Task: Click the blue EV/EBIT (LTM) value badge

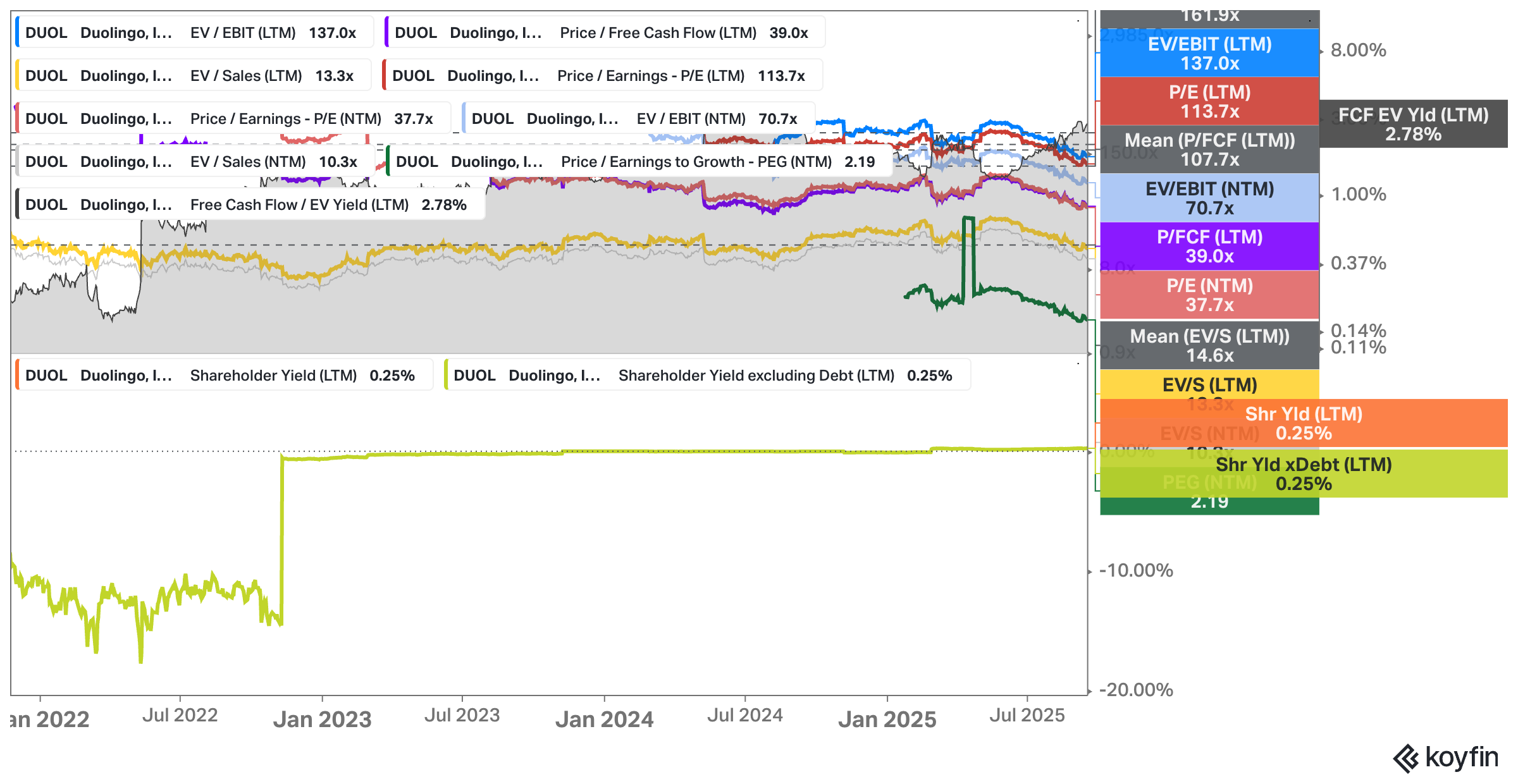Action: click(x=1209, y=54)
